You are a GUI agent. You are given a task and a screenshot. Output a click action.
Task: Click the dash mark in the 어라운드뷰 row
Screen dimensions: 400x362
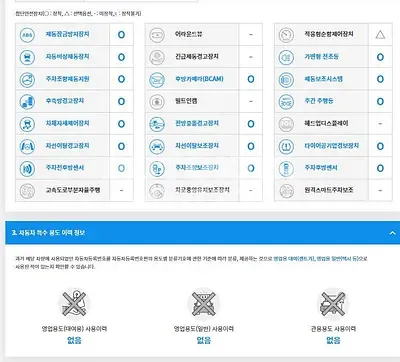251,35
